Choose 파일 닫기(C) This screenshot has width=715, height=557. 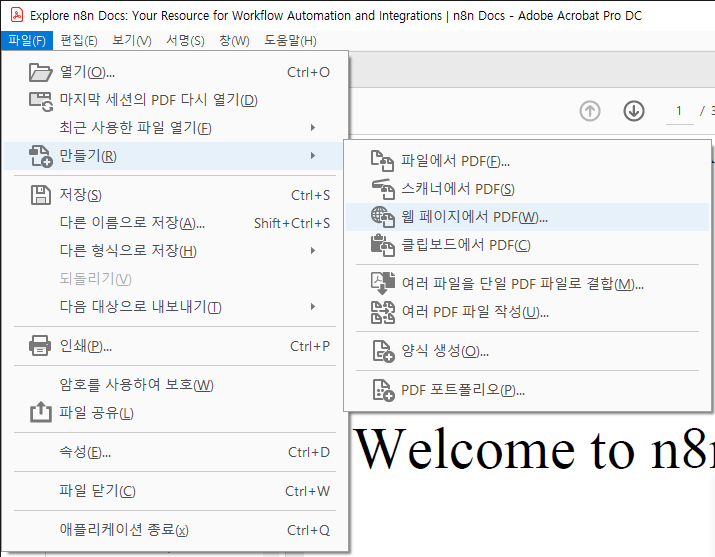click(x=175, y=491)
